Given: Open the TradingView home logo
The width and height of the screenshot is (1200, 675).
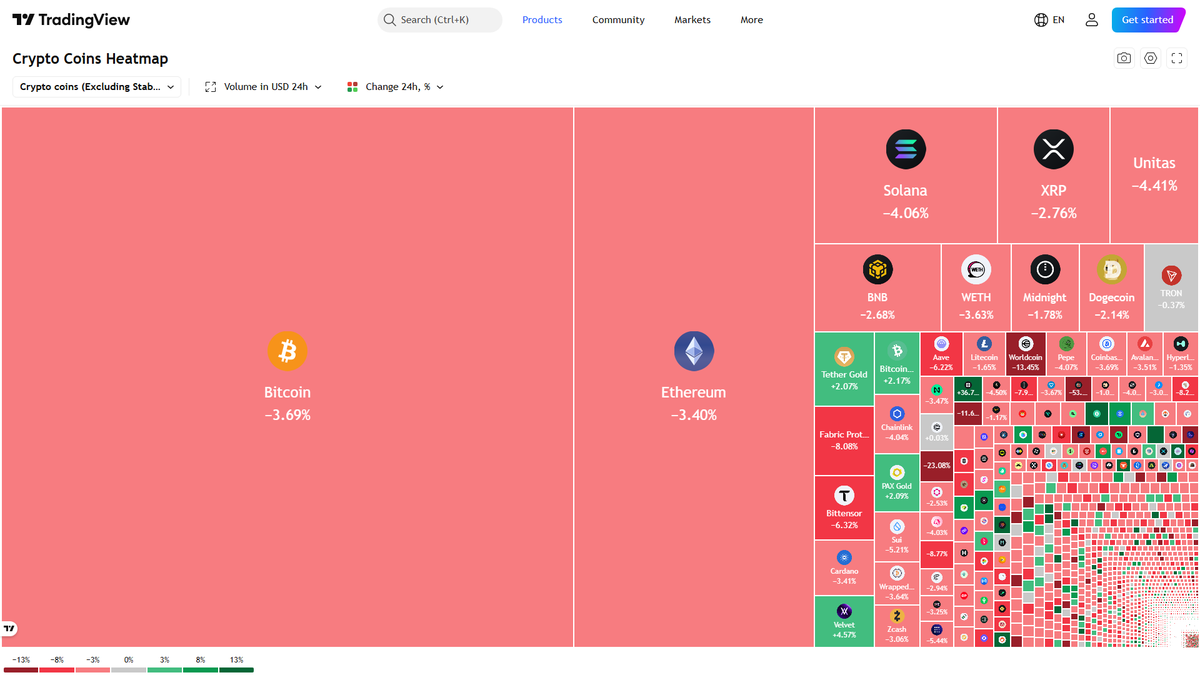Looking at the screenshot, I should [71, 20].
